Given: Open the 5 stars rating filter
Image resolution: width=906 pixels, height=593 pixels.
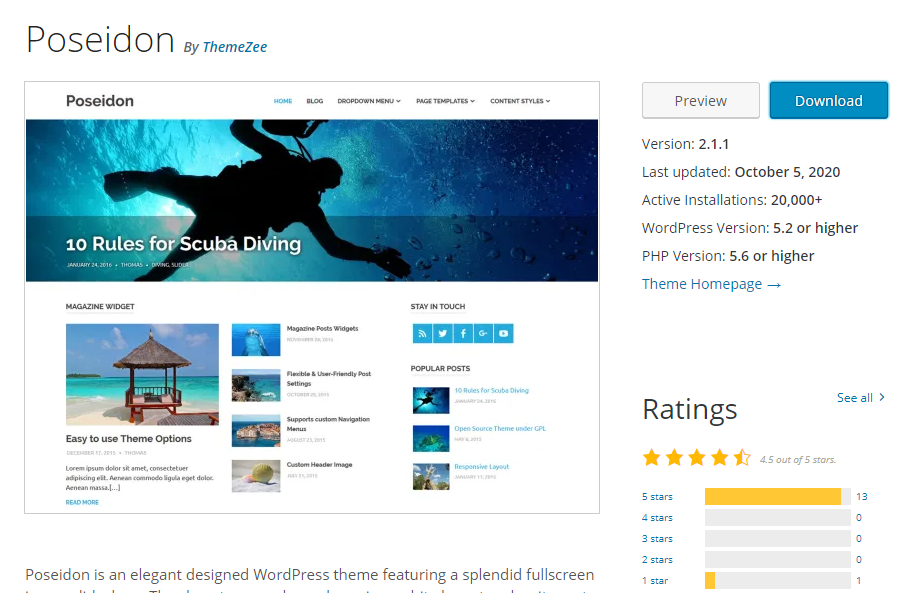Looking at the screenshot, I should point(657,496).
